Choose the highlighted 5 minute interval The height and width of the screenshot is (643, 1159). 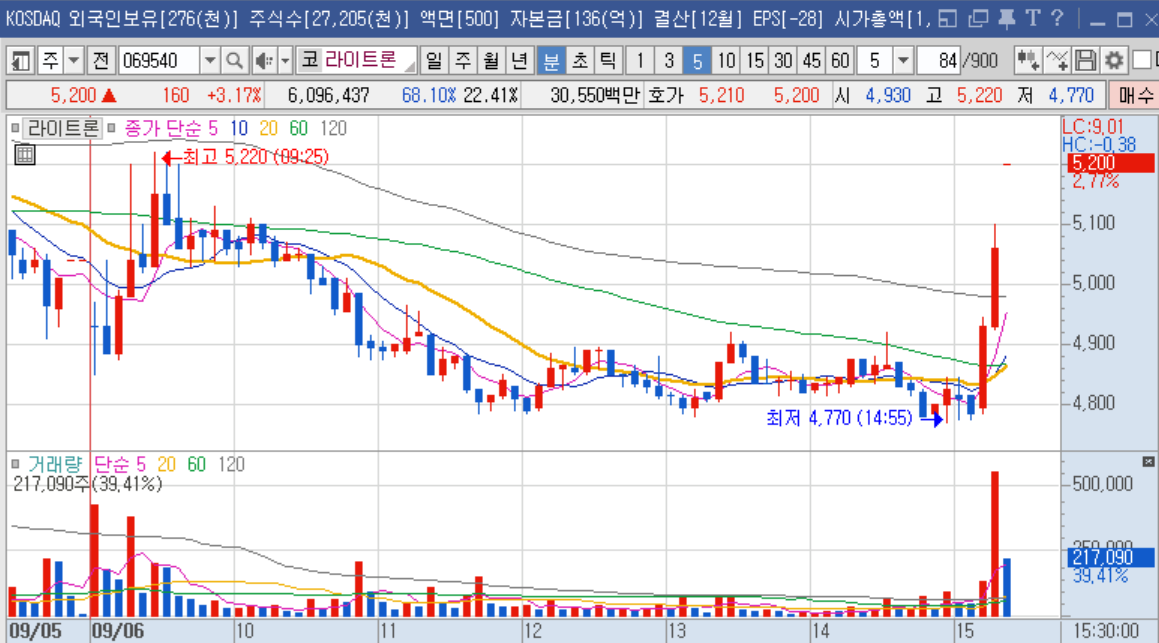click(x=696, y=61)
